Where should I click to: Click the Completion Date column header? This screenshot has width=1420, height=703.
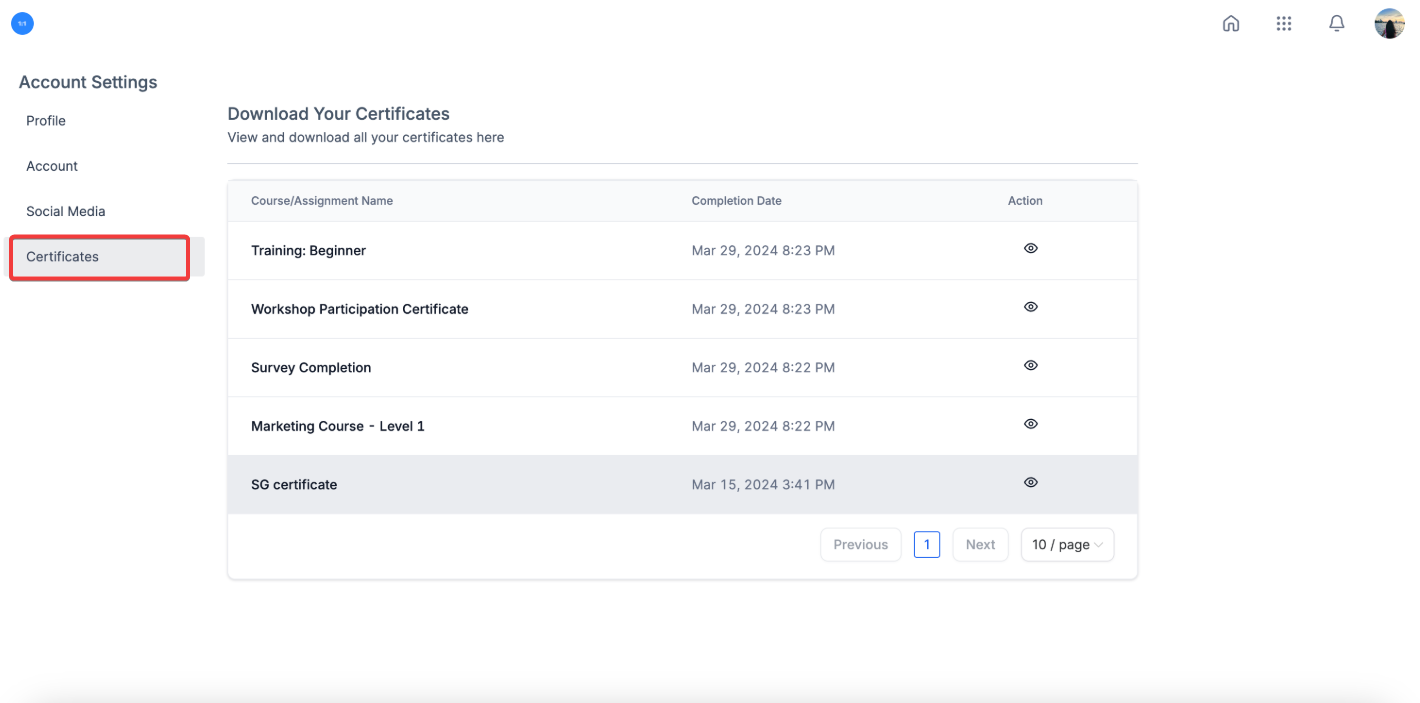coord(736,201)
